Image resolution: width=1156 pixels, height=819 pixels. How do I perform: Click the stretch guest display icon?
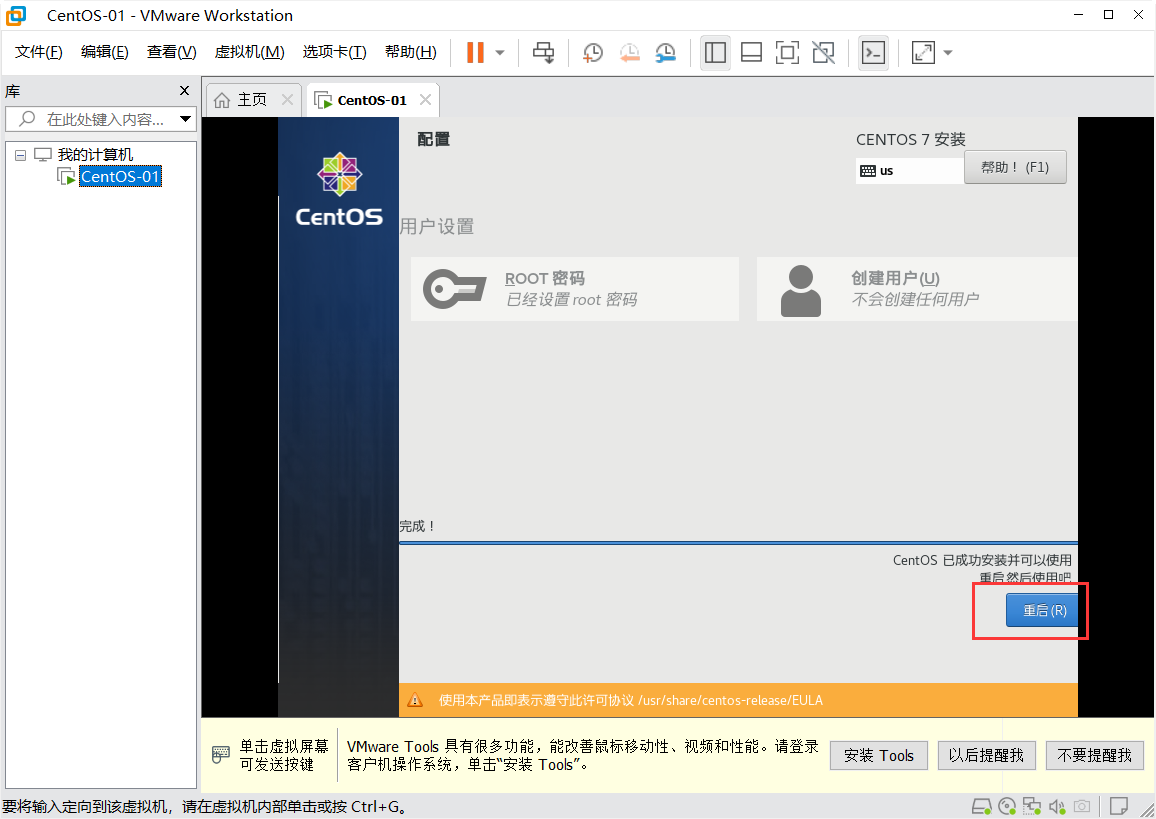923,52
